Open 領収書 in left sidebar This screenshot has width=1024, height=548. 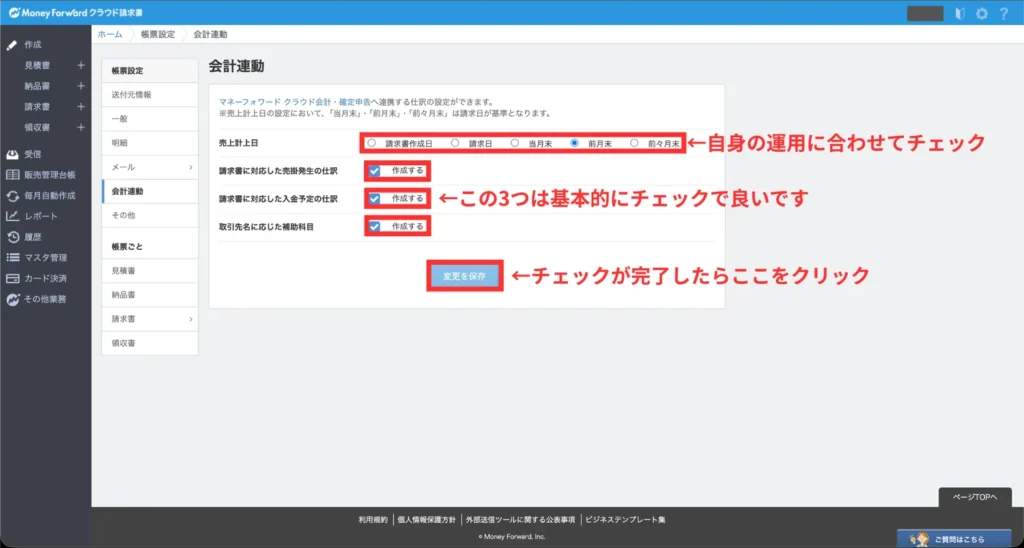click(37, 127)
